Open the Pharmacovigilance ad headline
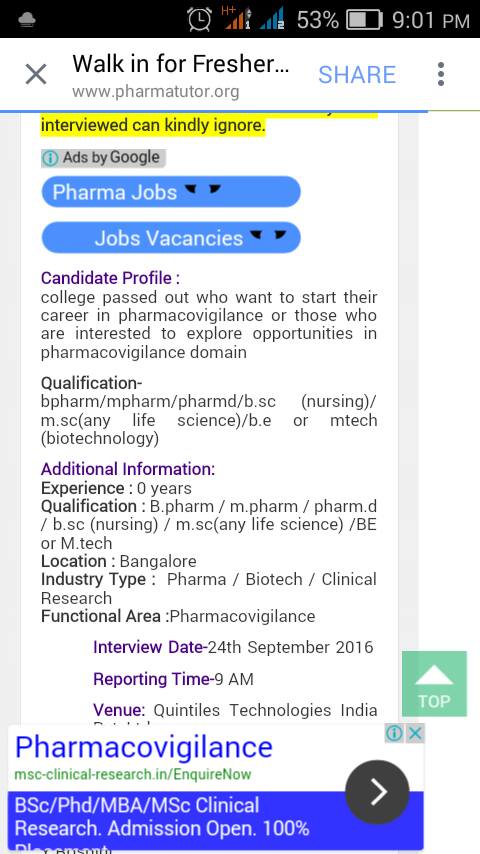 click(144, 747)
